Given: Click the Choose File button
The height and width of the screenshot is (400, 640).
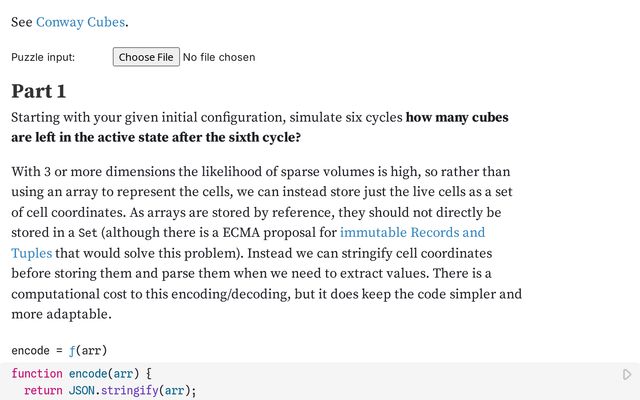Looking at the screenshot, I should 146,57.
